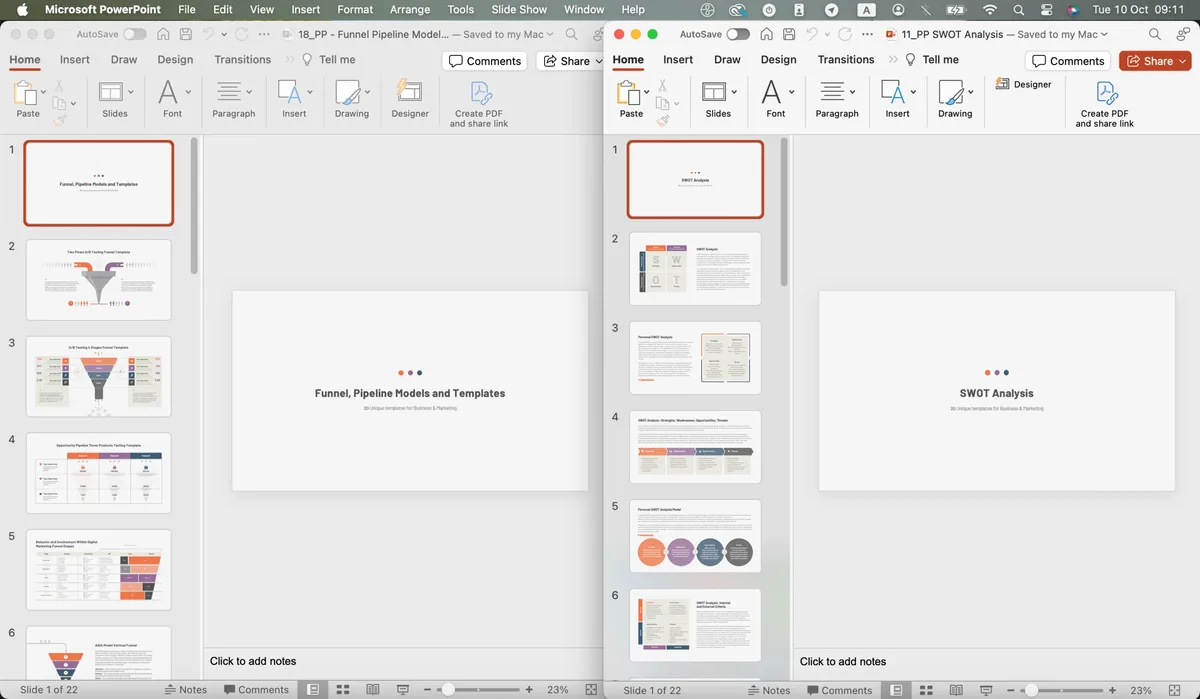
Task: Click Format Painter brush in SWOT window
Action: [x=662, y=120]
